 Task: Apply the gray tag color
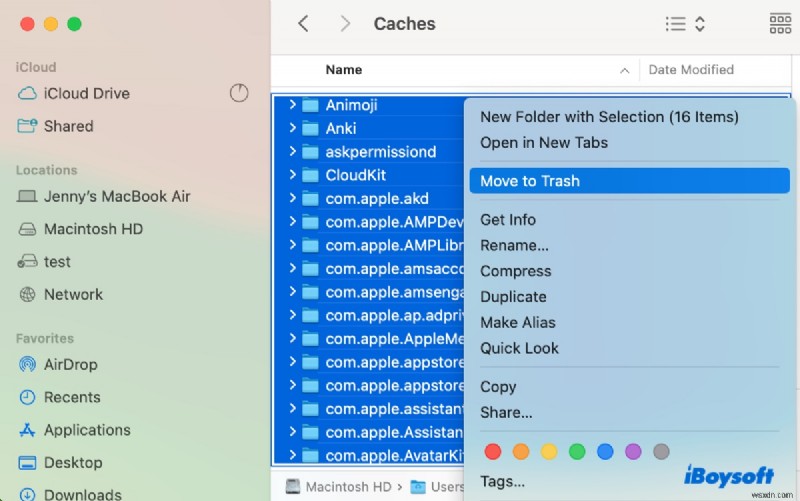pyautogui.click(x=661, y=452)
